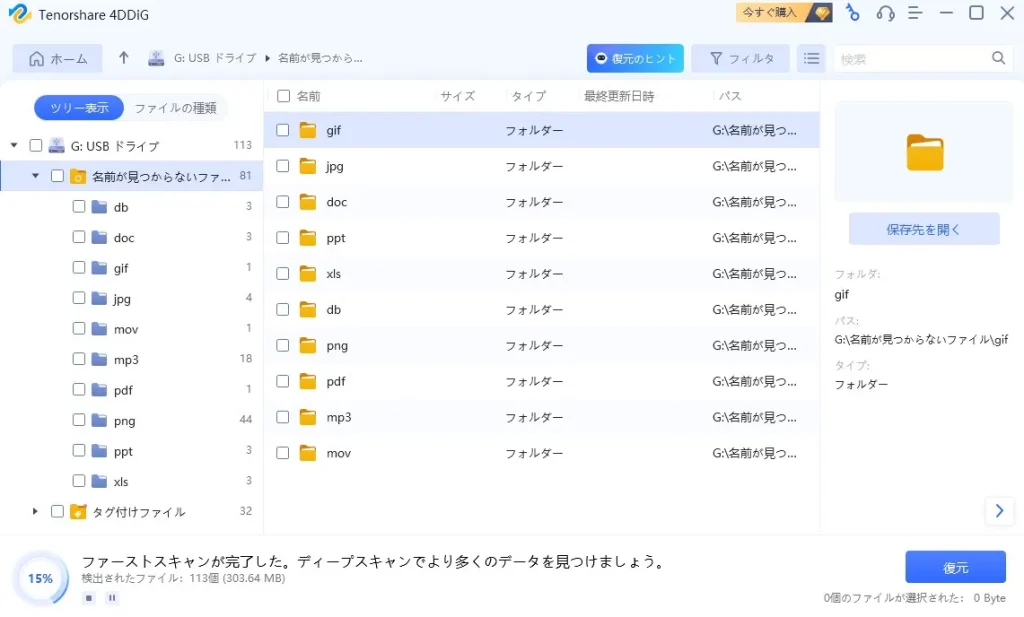Screen dimensions: 1024x617
Task: Switch to the ファイルの種類 tab
Action: tap(175, 108)
